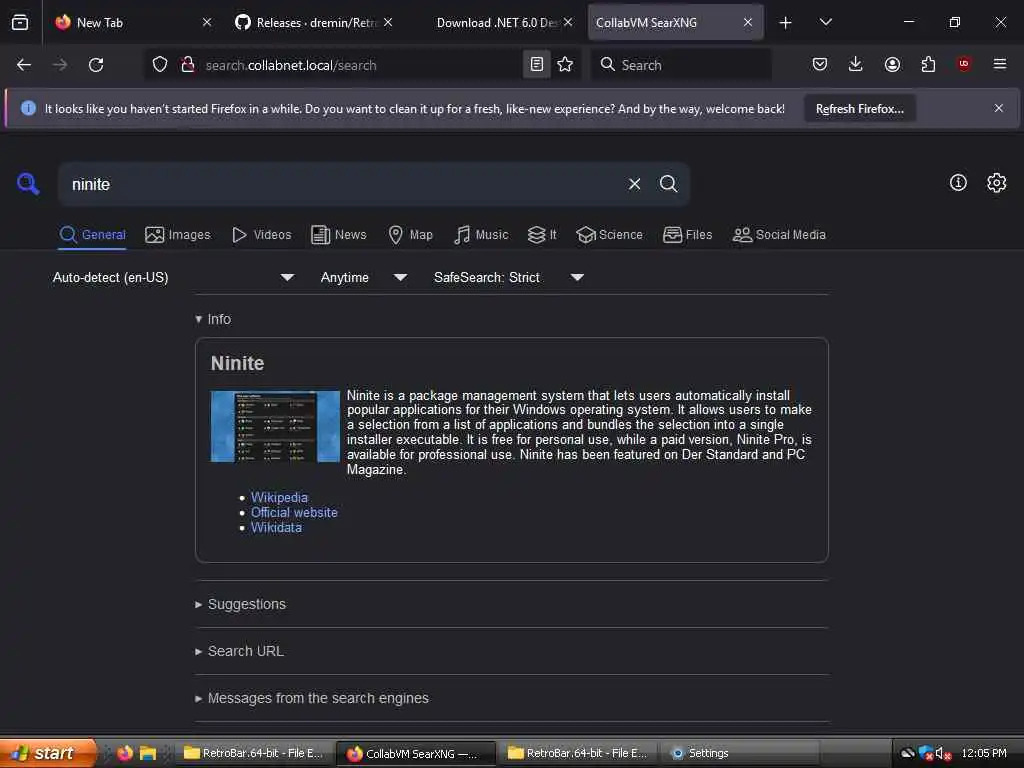The image size is (1024, 768).
Task: Open the Wikipedia link for Ninite
Action: point(279,498)
